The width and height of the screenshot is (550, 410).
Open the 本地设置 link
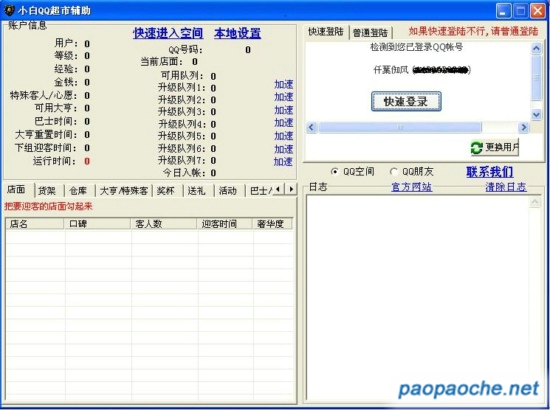coord(237,33)
